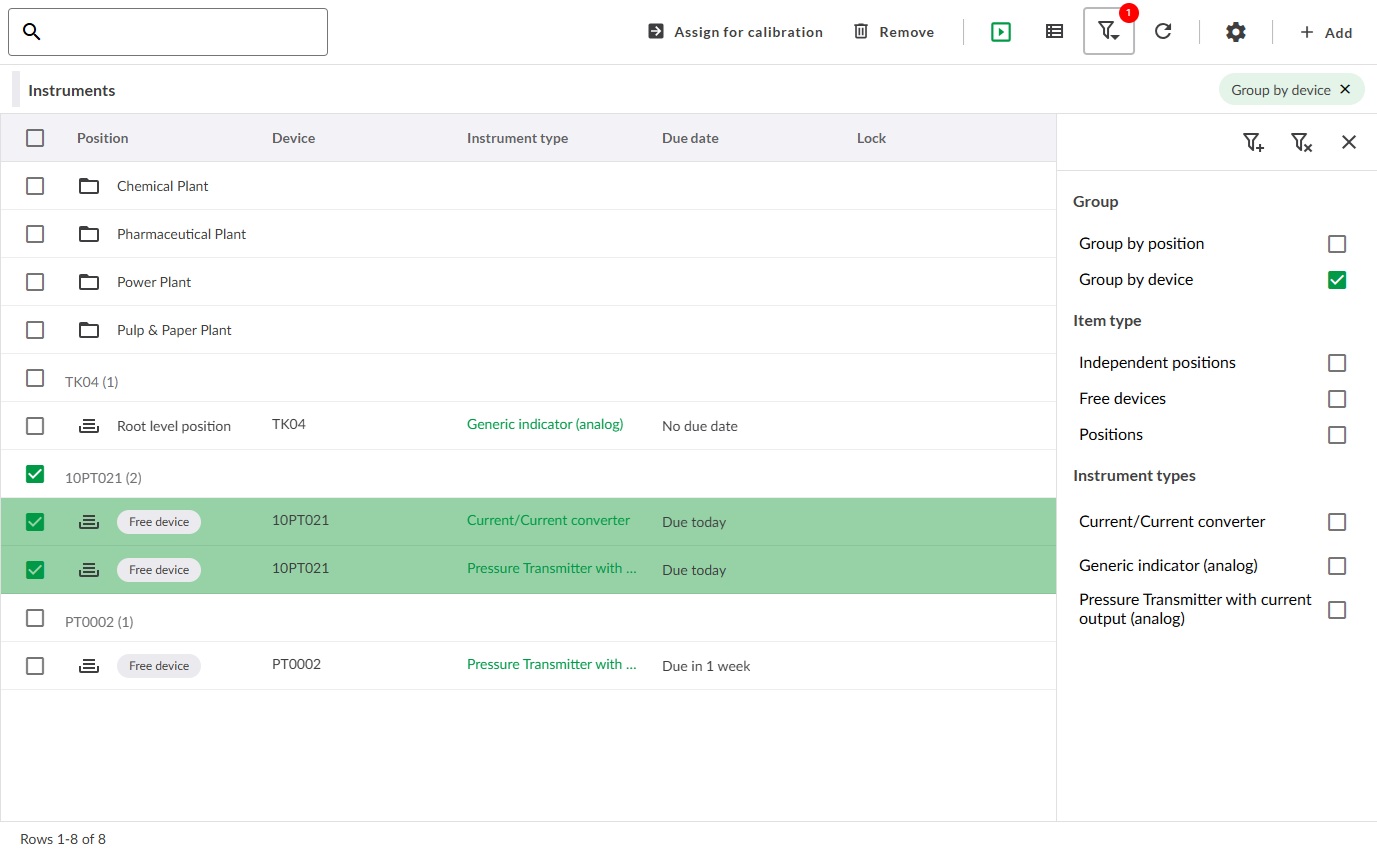This screenshot has height=858, width=1377.
Task: Toggle the filter dropdown button with badge
Action: (1108, 32)
